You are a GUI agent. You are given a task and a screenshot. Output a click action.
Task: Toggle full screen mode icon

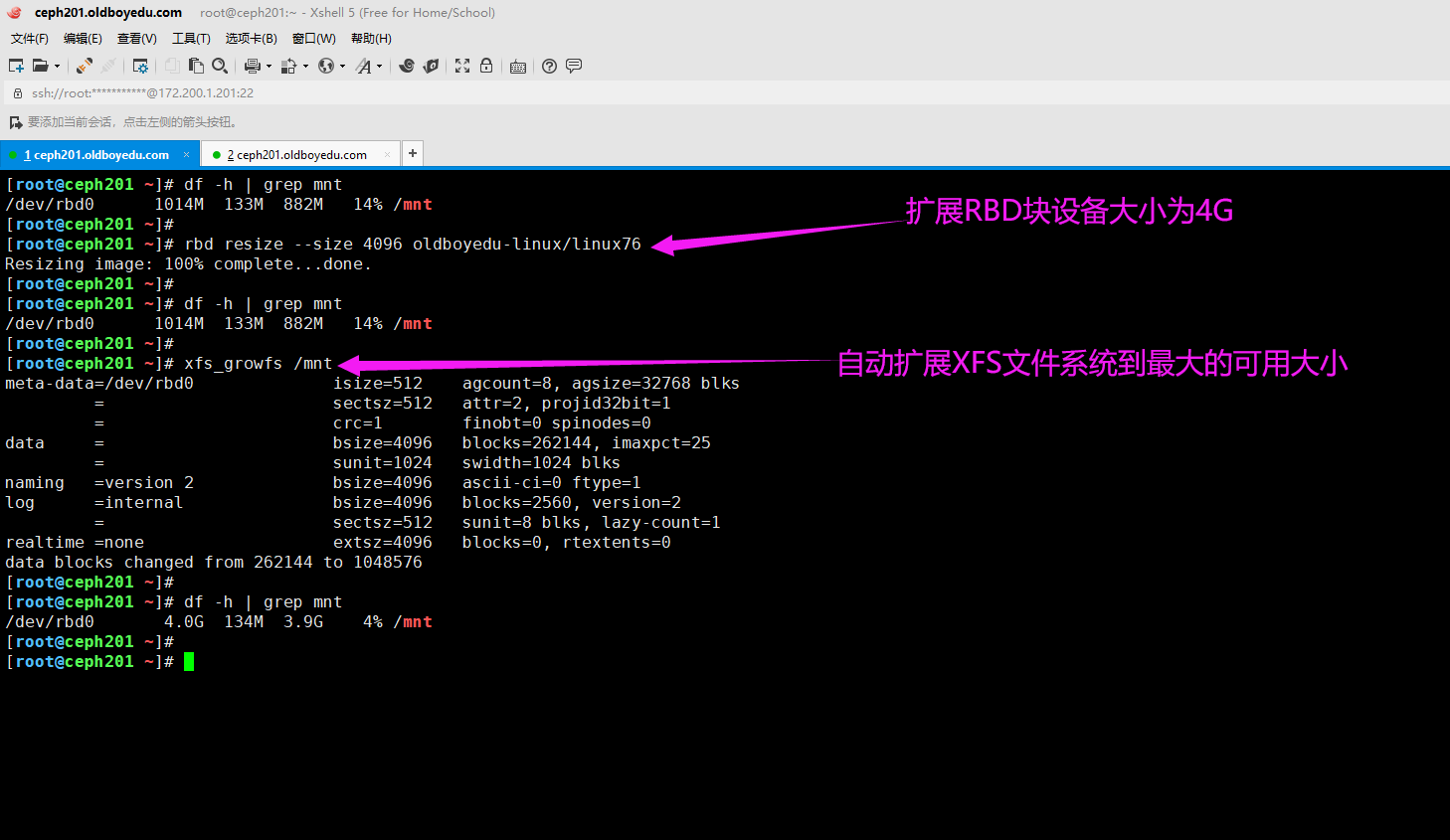click(462, 66)
